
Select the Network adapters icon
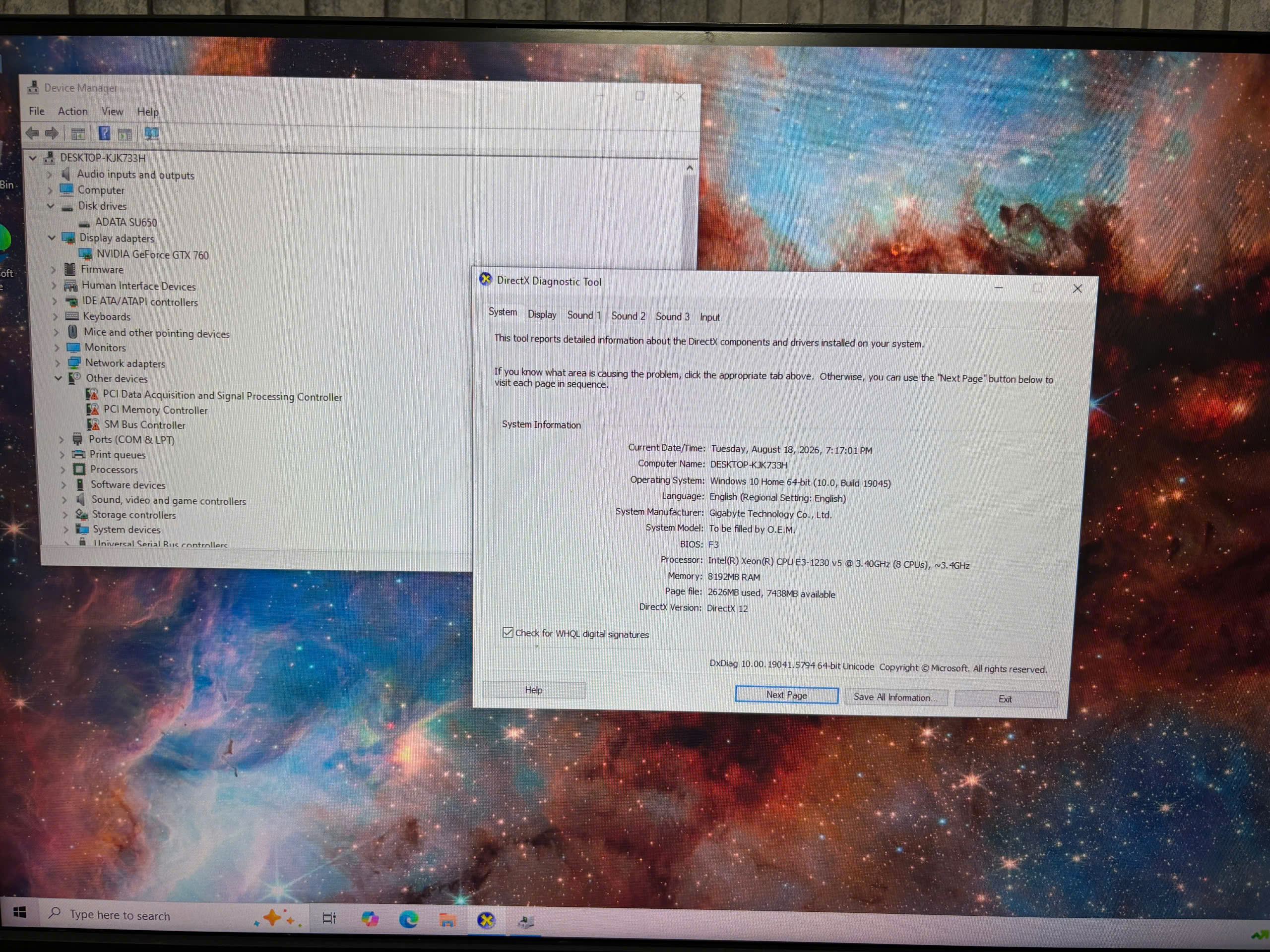coord(74,362)
